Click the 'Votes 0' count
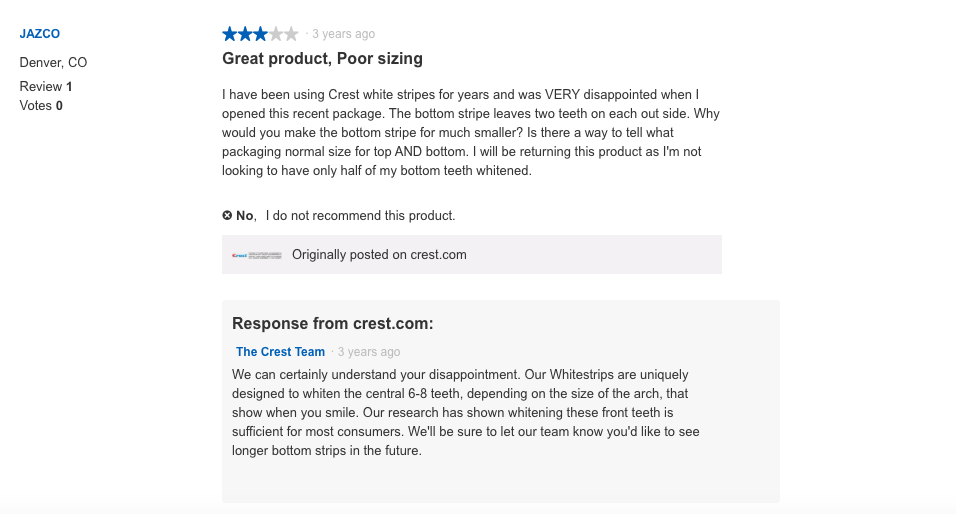The width and height of the screenshot is (956, 514). 41,105
